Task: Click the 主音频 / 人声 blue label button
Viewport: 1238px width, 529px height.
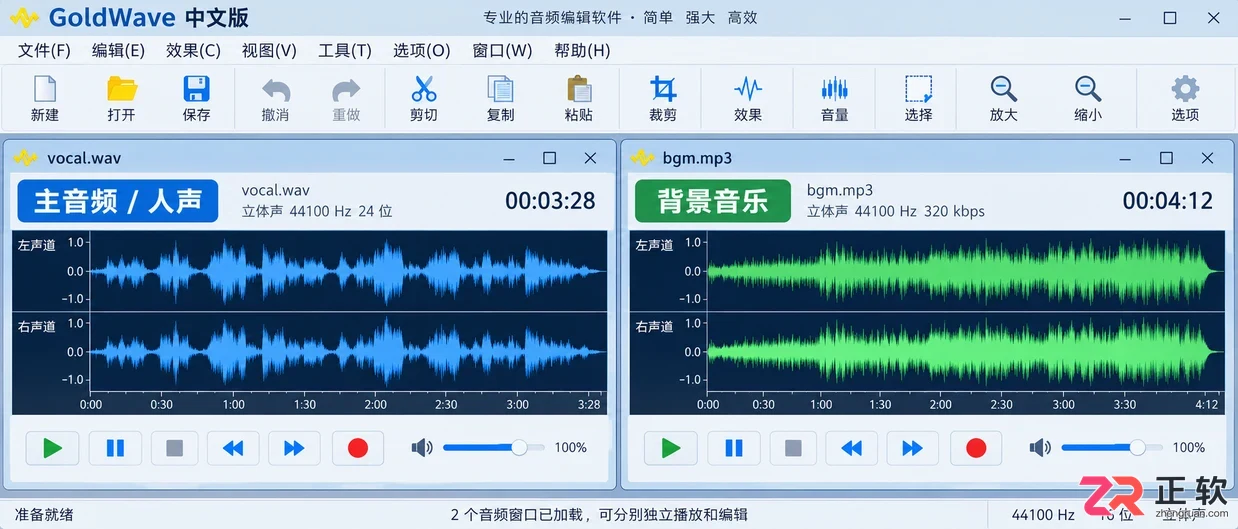Action: [118, 201]
